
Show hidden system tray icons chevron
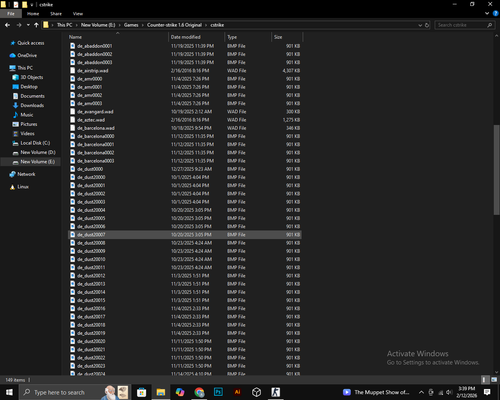421,392
